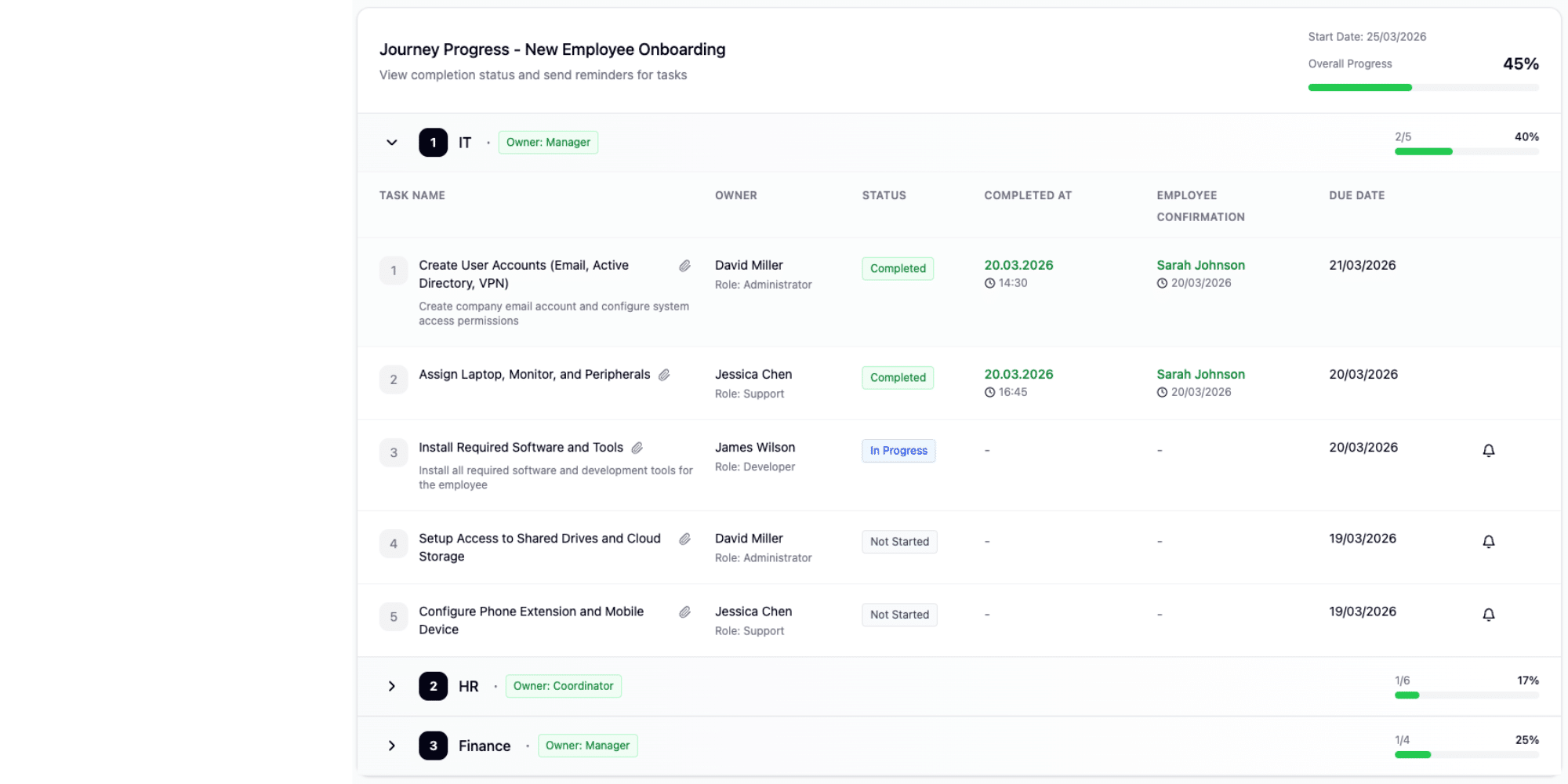Viewport: 1568px width, 784px height.
Task: Click the Start Date: 25/03/2026 text
Action: pos(1367,37)
